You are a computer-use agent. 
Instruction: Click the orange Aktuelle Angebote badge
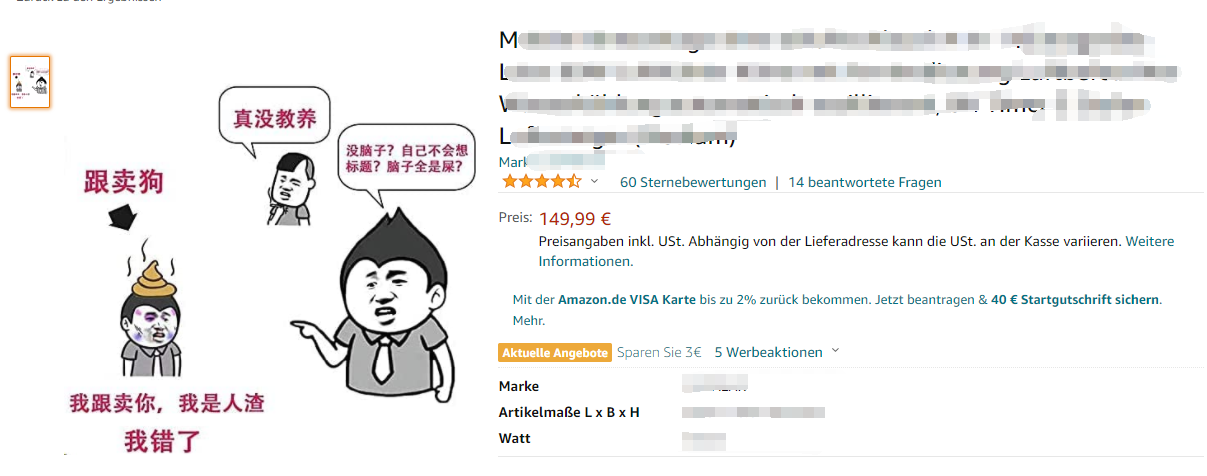(x=555, y=353)
